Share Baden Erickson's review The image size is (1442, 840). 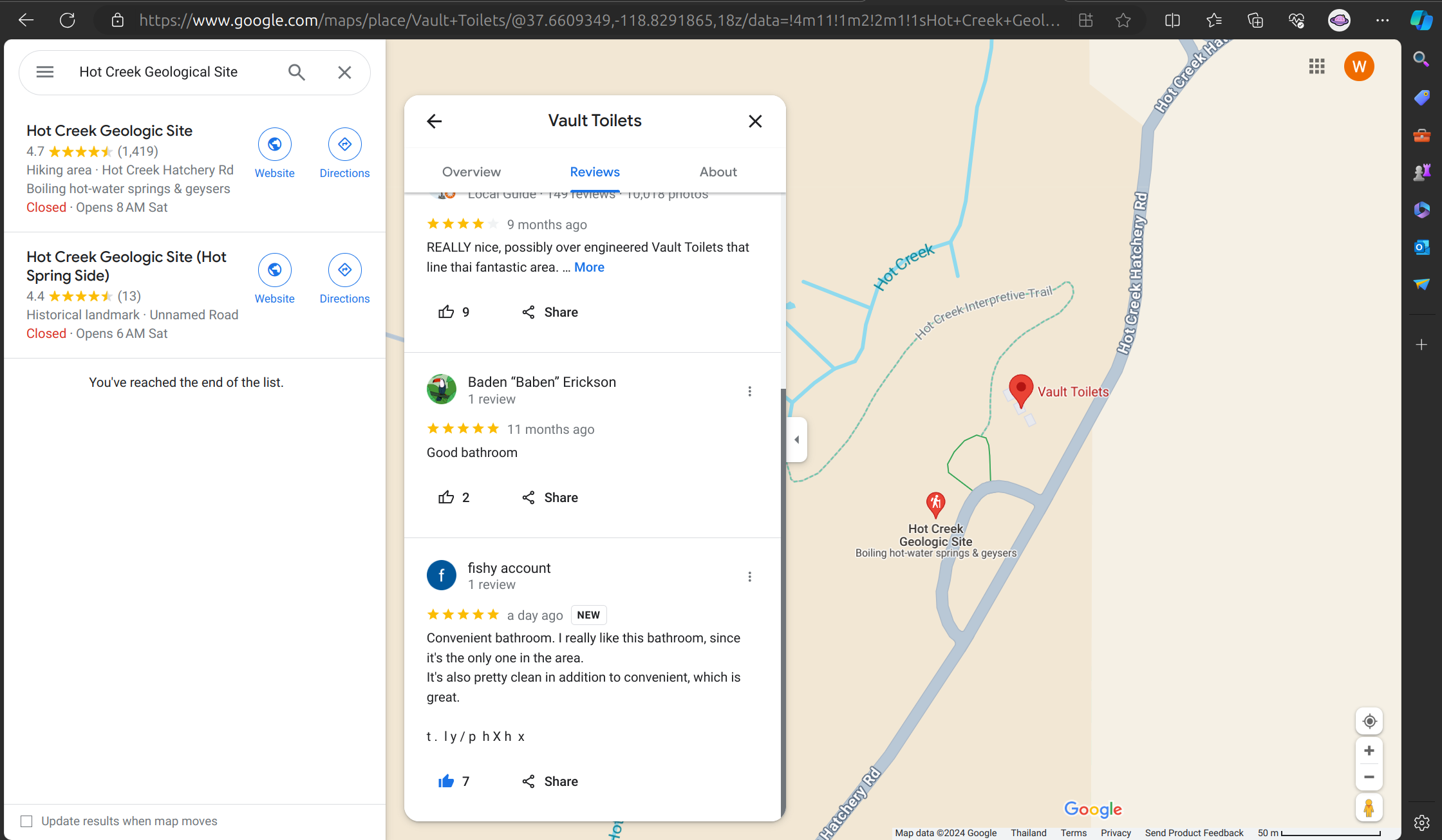click(550, 498)
